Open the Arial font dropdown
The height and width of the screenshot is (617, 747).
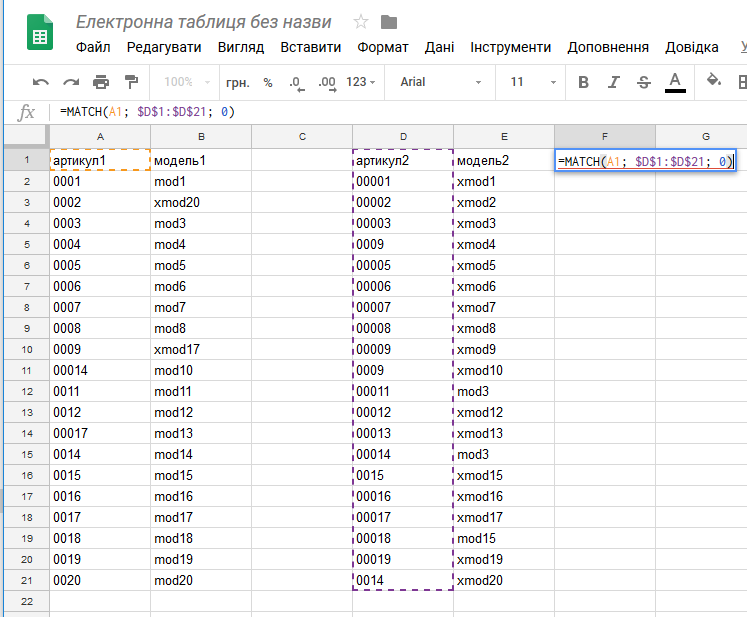point(441,82)
